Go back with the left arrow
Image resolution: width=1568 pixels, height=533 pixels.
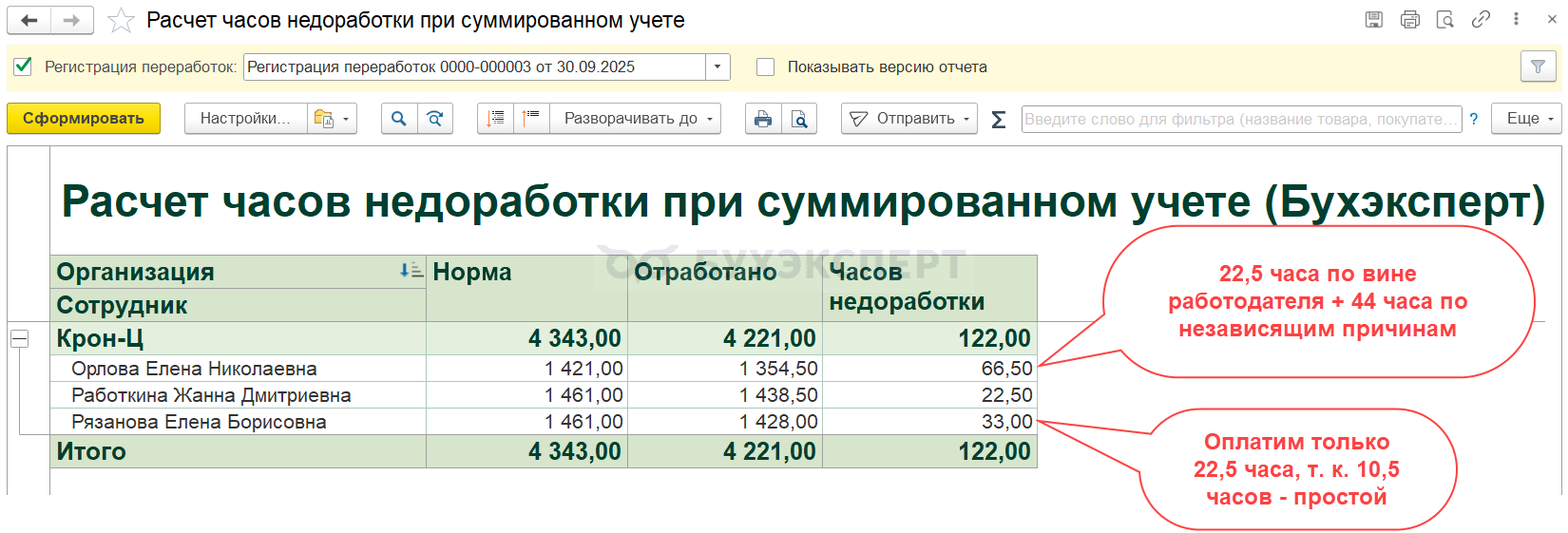[x=29, y=20]
